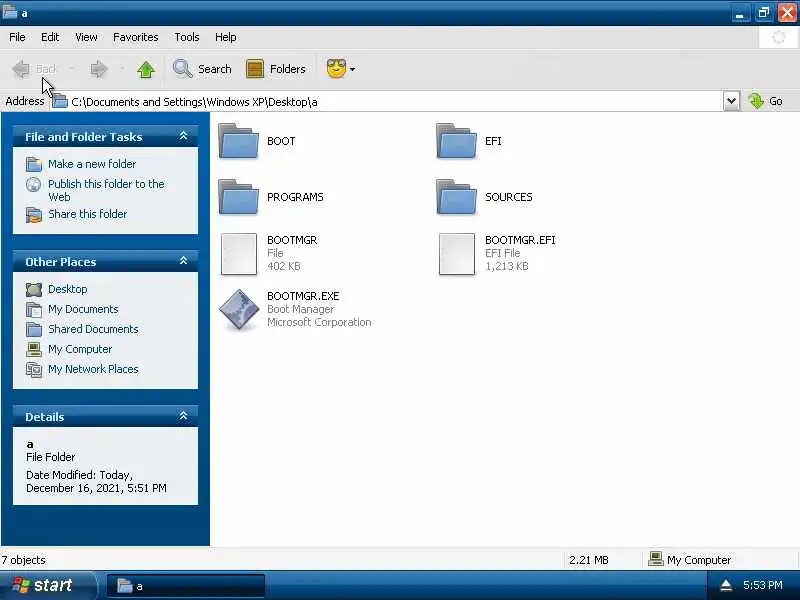Select the BOOT folder icon
Screen dimensions: 800x600
(238, 141)
